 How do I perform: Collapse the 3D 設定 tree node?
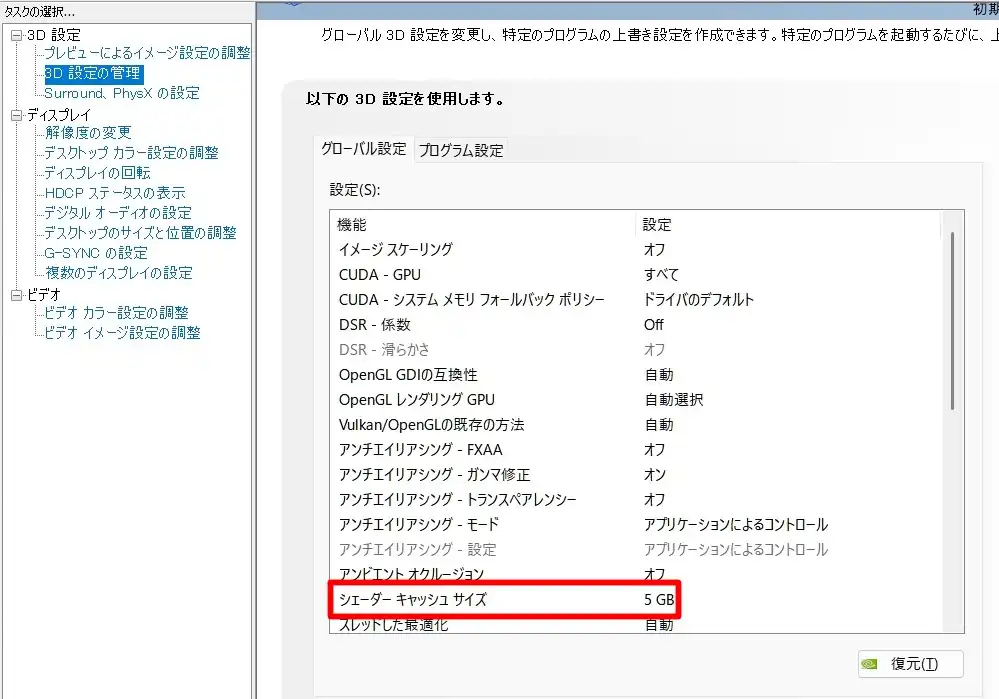click(16, 35)
